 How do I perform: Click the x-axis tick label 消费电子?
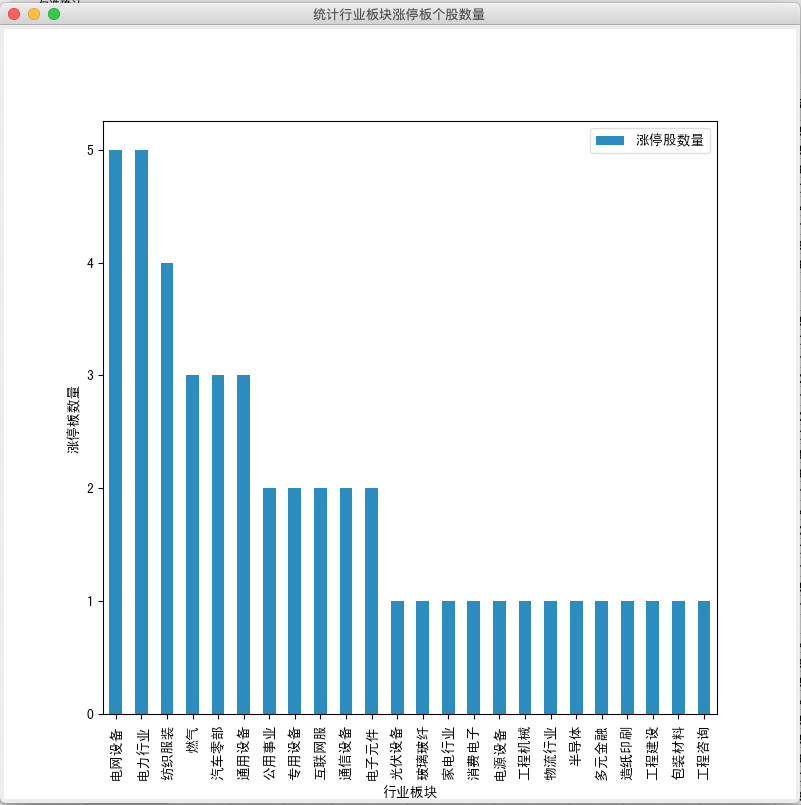(474, 754)
